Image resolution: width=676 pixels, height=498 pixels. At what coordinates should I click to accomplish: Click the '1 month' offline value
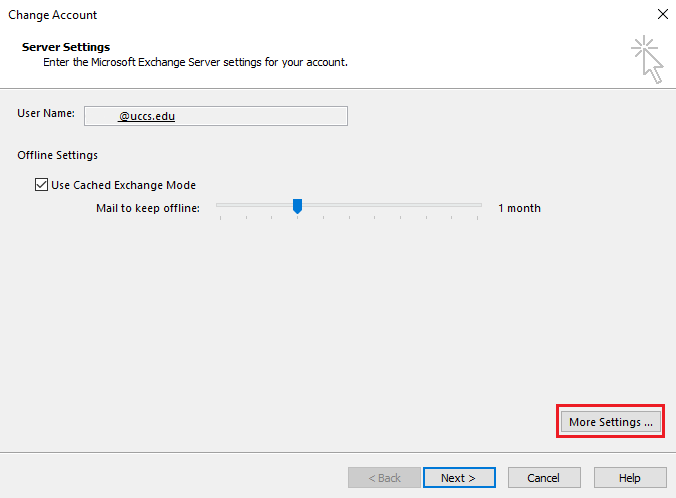click(x=519, y=208)
